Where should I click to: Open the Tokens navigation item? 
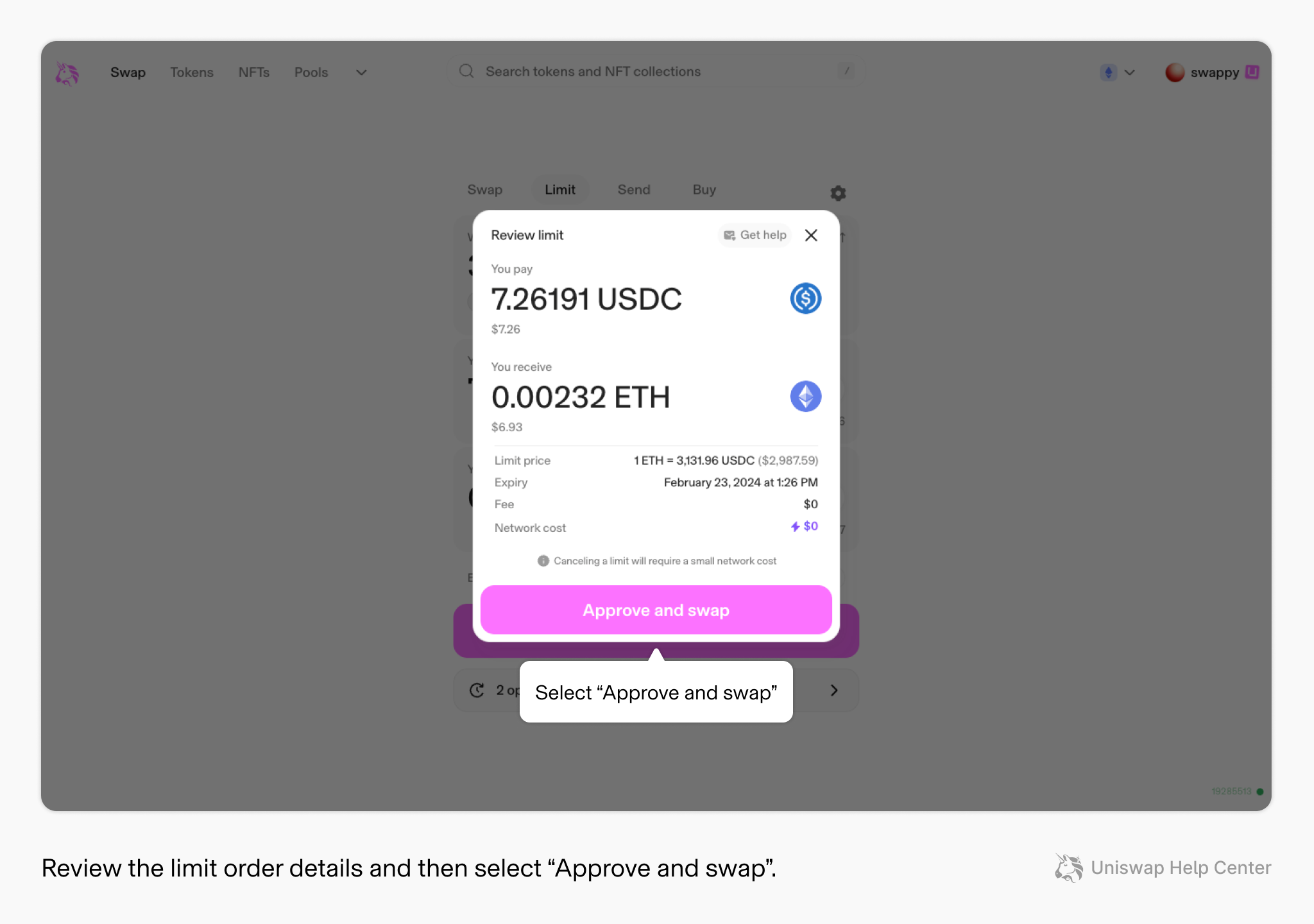pyautogui.click(x=192, y=73)
